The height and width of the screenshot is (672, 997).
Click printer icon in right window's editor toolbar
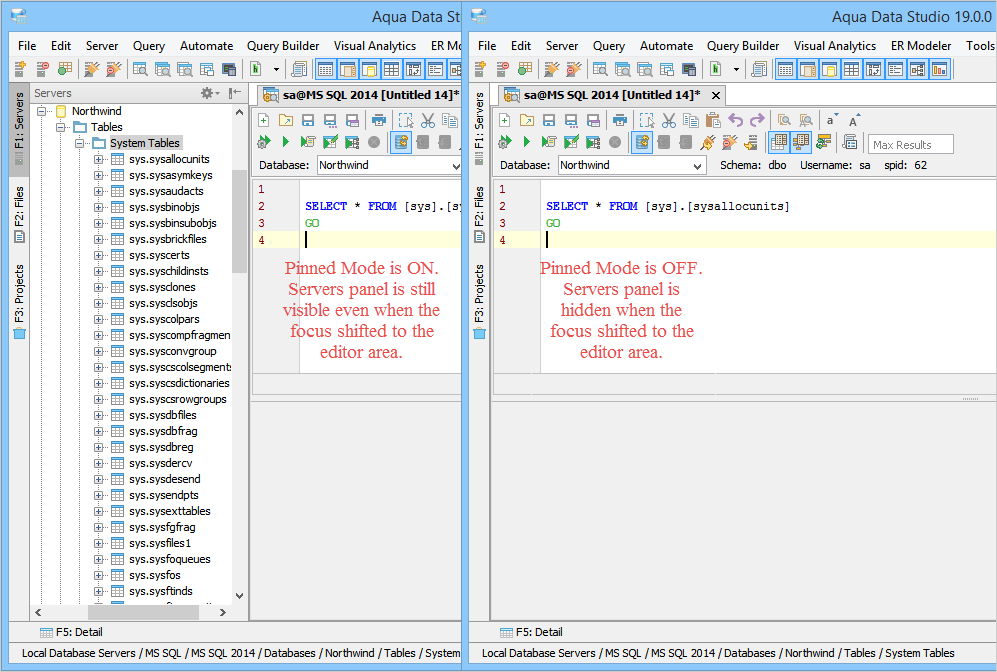[x=620, y=120]
